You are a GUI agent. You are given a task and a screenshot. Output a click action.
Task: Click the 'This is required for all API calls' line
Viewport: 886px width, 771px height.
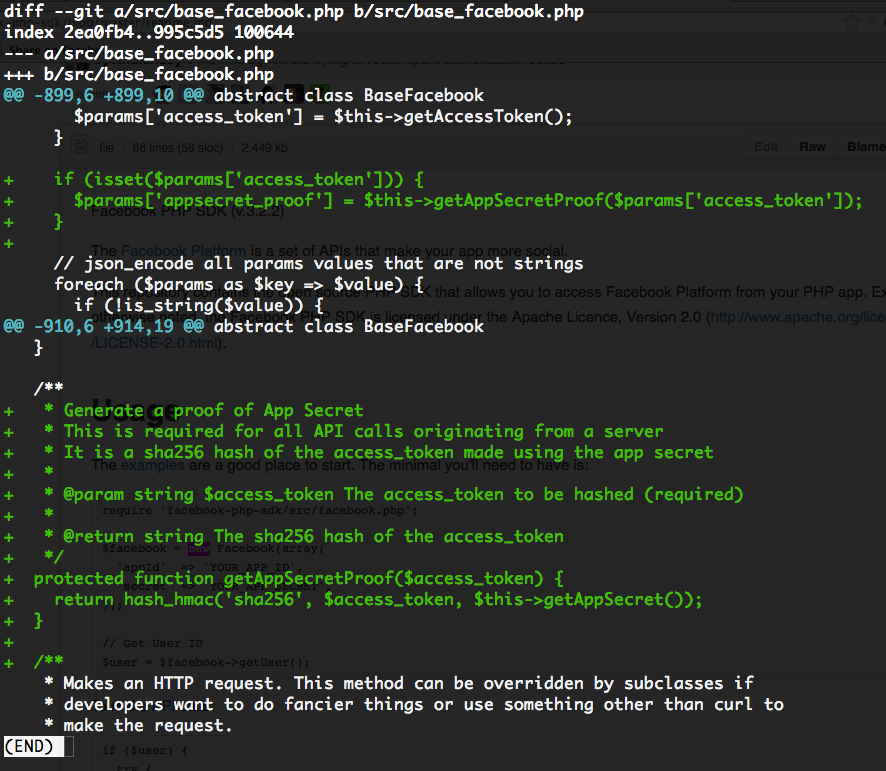[354, 431]
